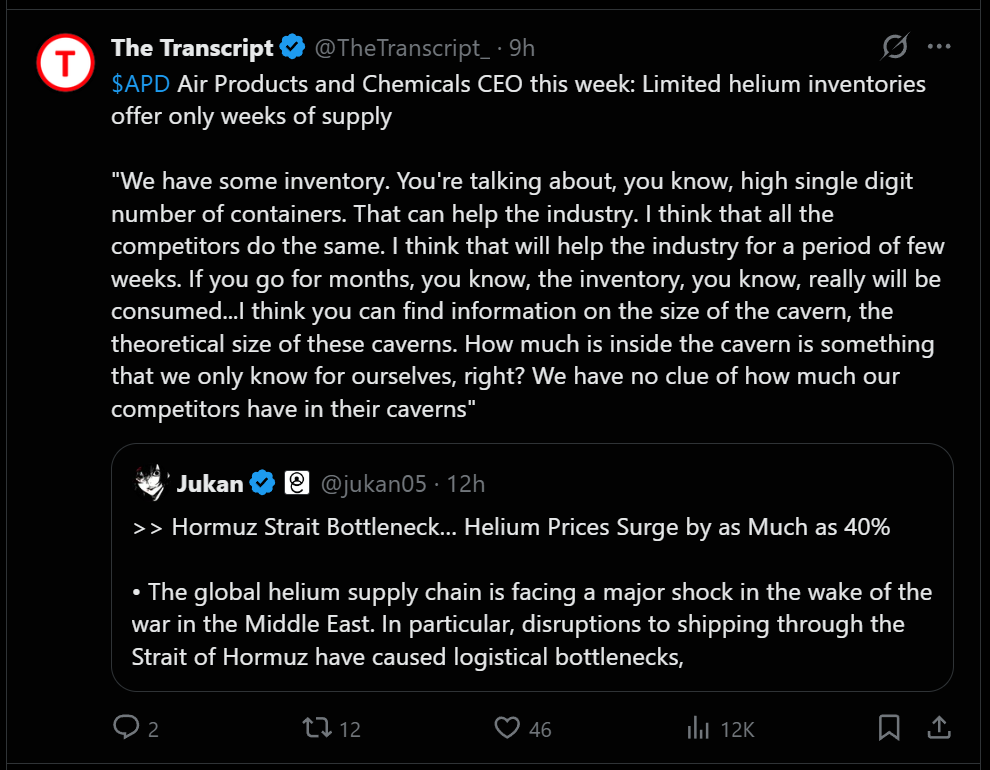The width and height of the screenshot is (990, 770).
Task: Repost this tweet using the repost icon
Action: [x=317, y=727]
